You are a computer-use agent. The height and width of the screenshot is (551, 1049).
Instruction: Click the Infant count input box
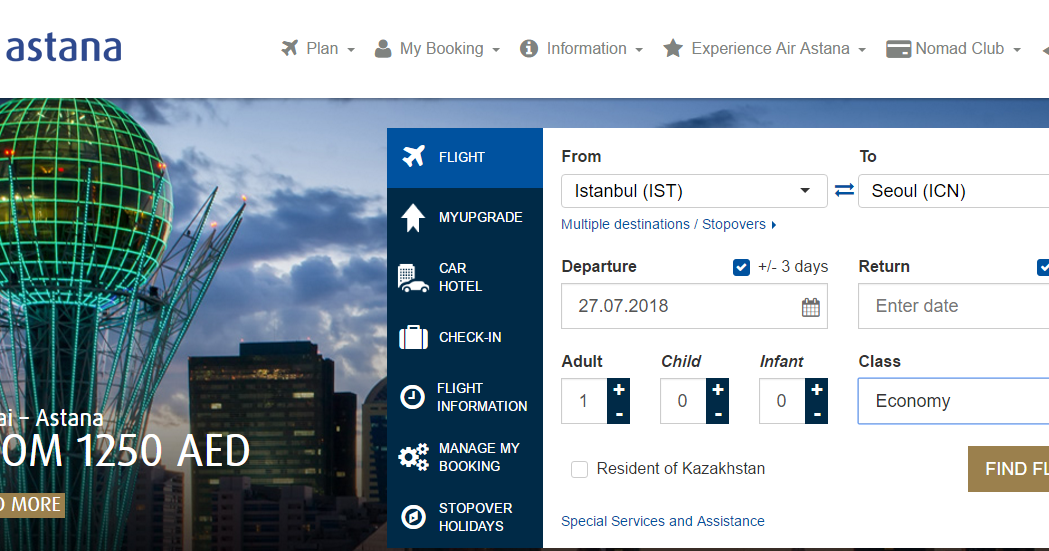coord(782,401)
